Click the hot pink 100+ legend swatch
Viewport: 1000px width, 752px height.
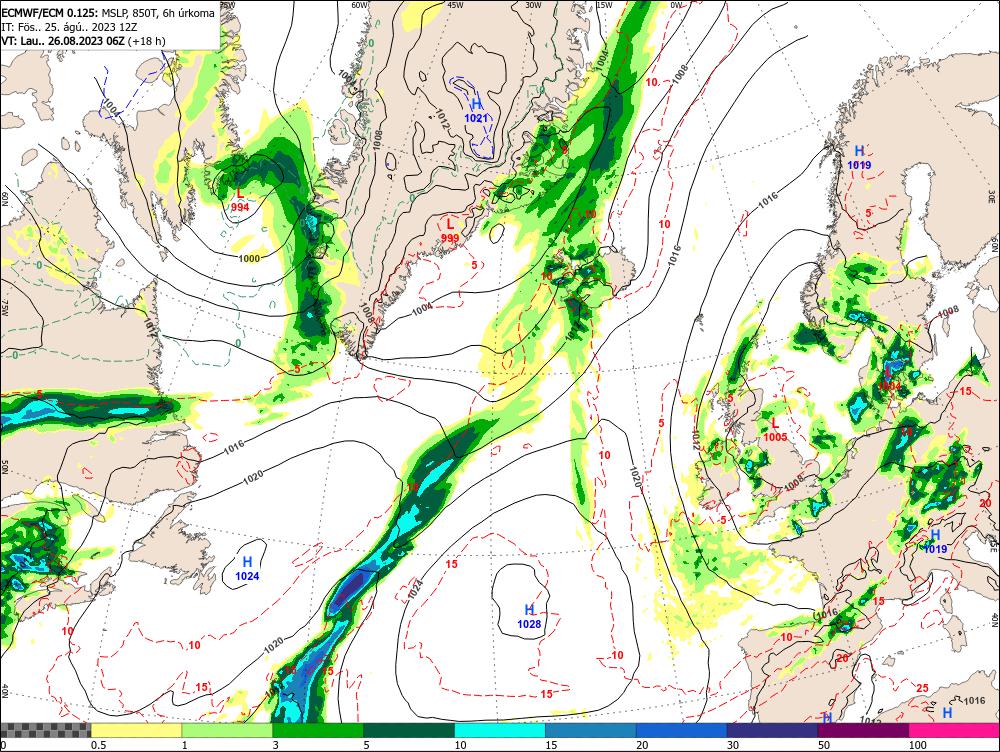[954, 730]
